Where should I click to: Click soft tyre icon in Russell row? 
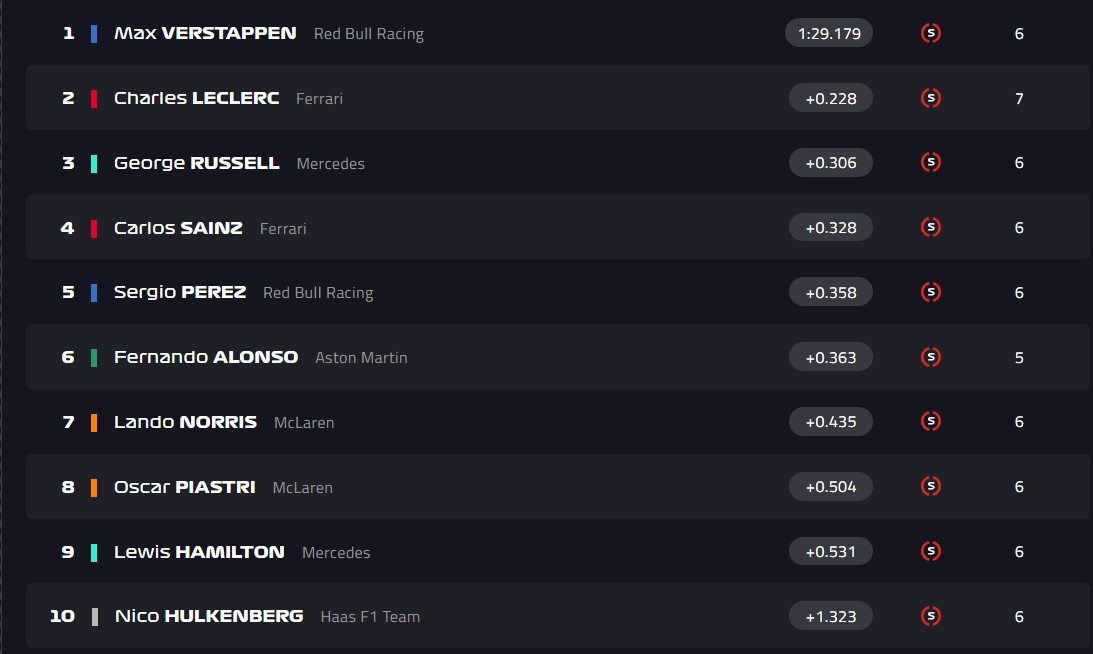tap(931, 163)
